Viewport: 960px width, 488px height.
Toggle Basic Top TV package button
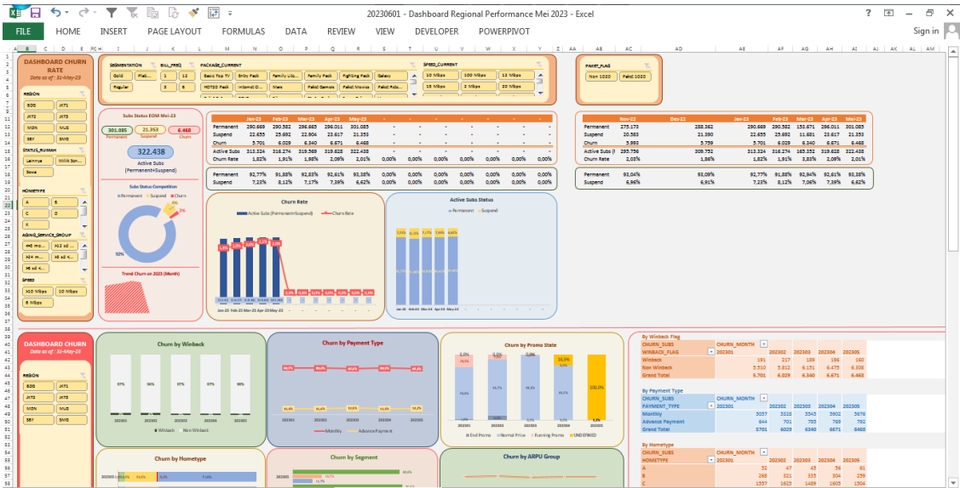coord(217,76)
